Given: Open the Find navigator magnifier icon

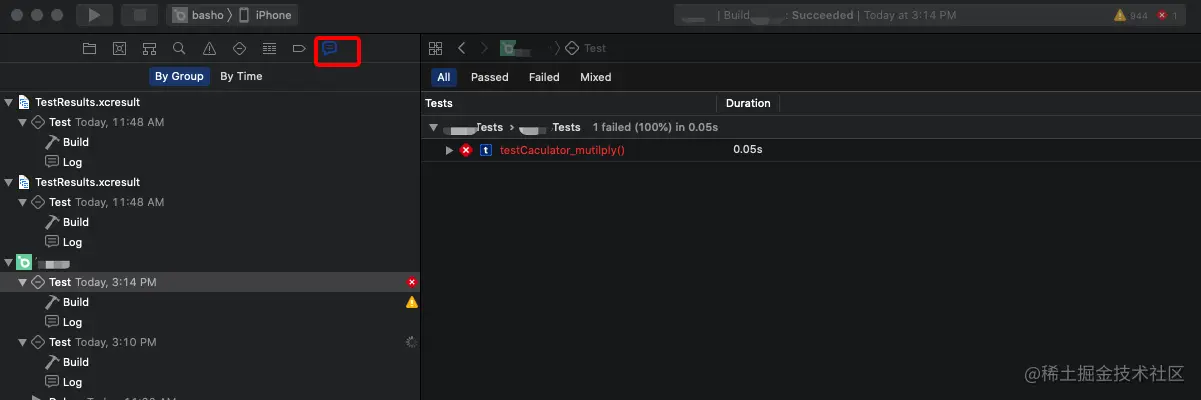Looking at the screenshot, I should click(179, 48).
